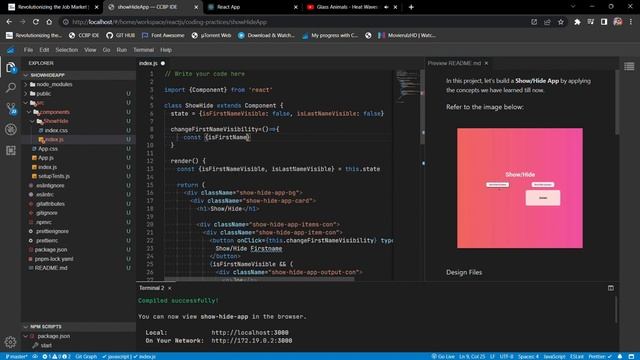Click the IDE logo icon beside File menu

10,50
